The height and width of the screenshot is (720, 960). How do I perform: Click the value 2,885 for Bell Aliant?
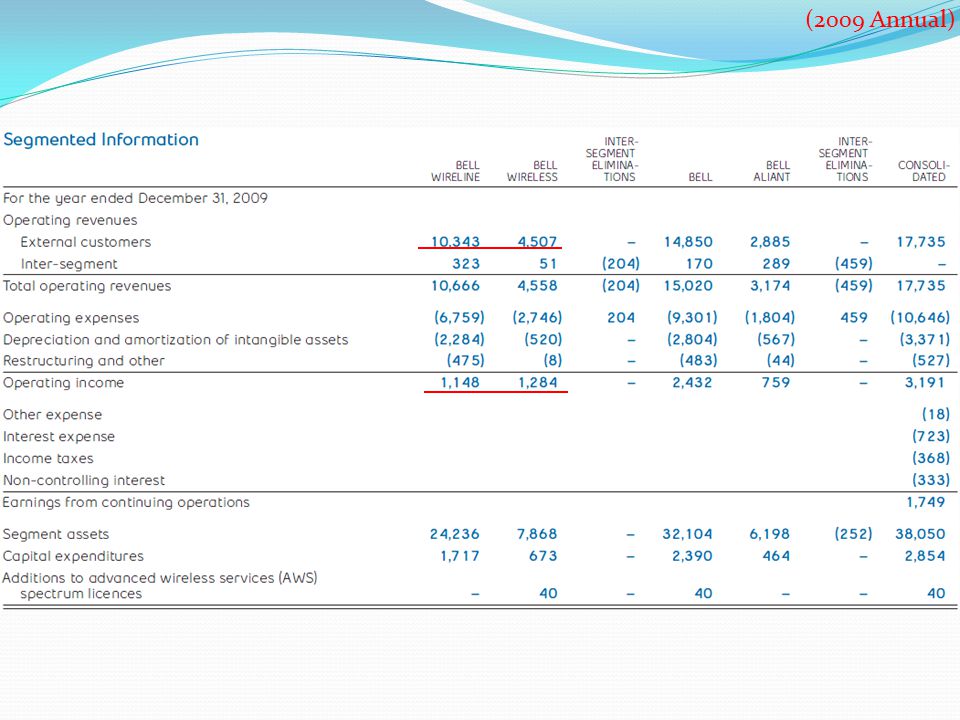tap(770, 242)
